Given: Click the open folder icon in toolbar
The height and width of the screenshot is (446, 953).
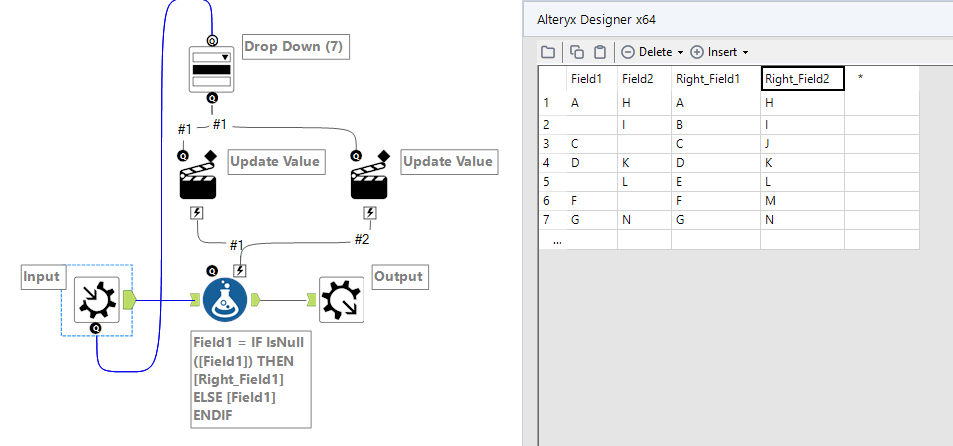Looking at the screenshot, I should pyautogui.click(x=548, y=52).
